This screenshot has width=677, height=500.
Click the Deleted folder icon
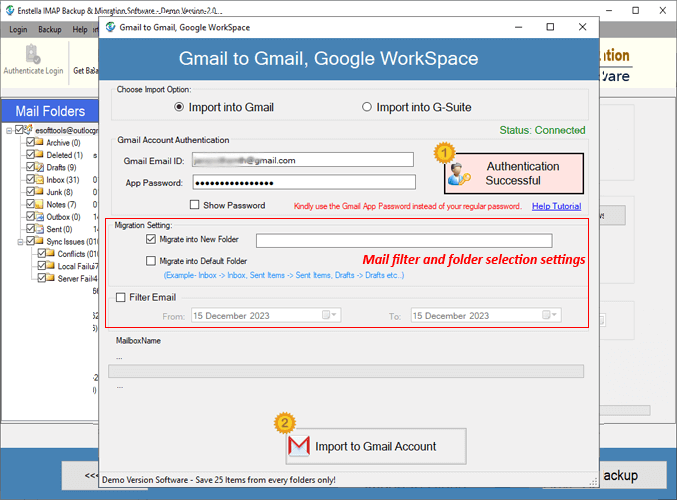click(x=39, y=155)
